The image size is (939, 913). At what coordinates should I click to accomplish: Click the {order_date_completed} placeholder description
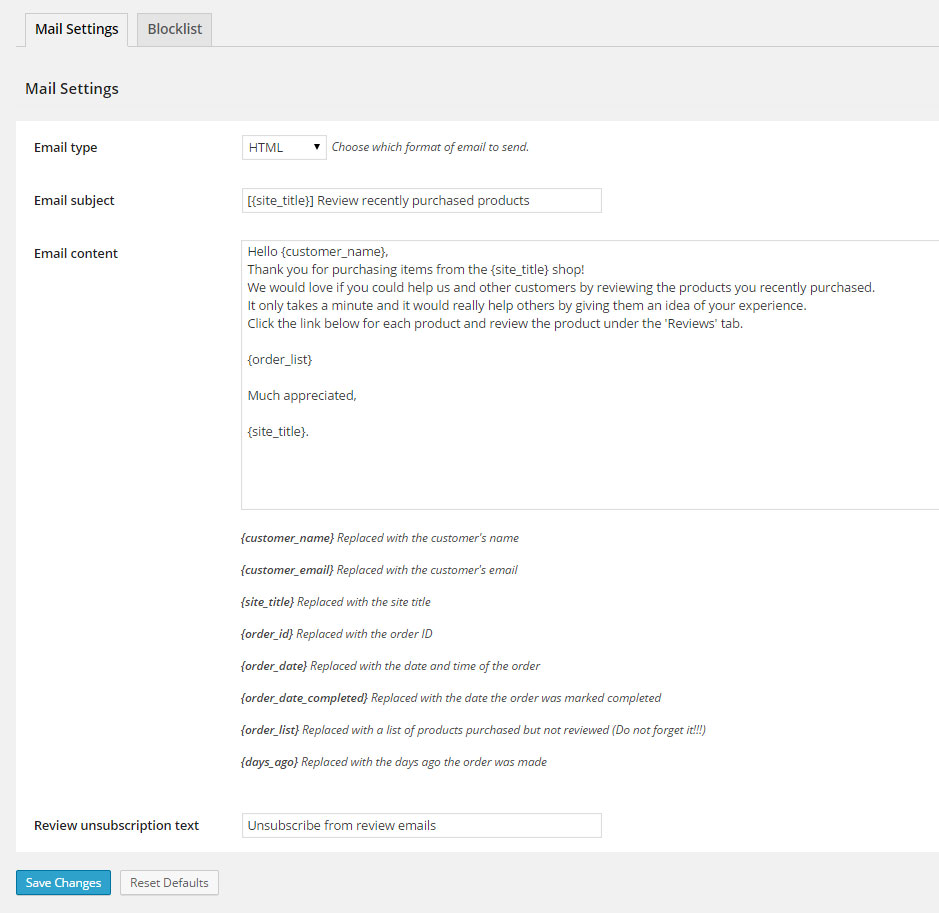450,698
